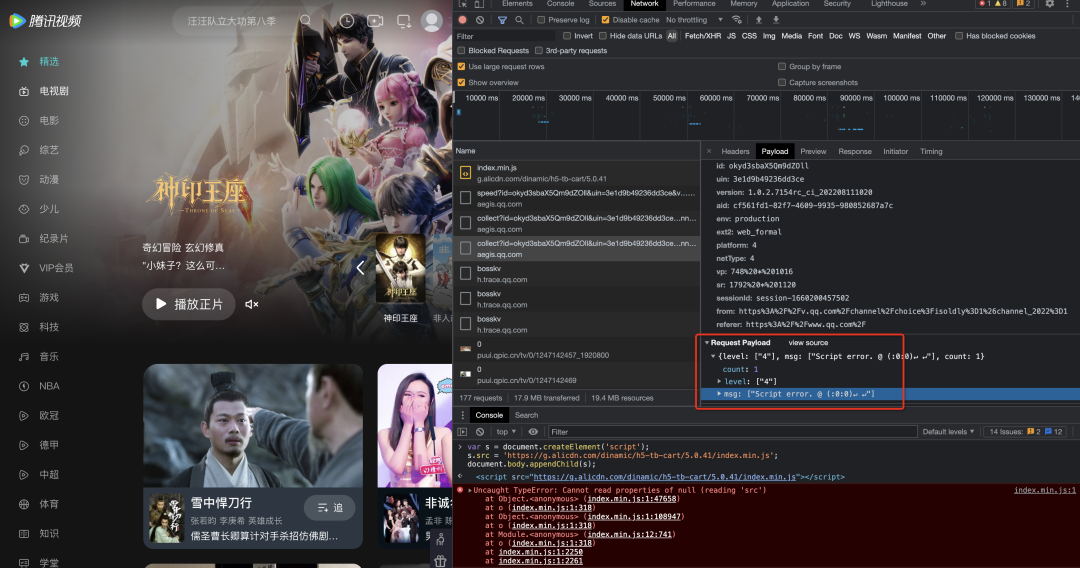Image resolution: width=1080 pixels, height=568 pixels.
Task: Open the Default levels dropdown
Action: point(948,432)
